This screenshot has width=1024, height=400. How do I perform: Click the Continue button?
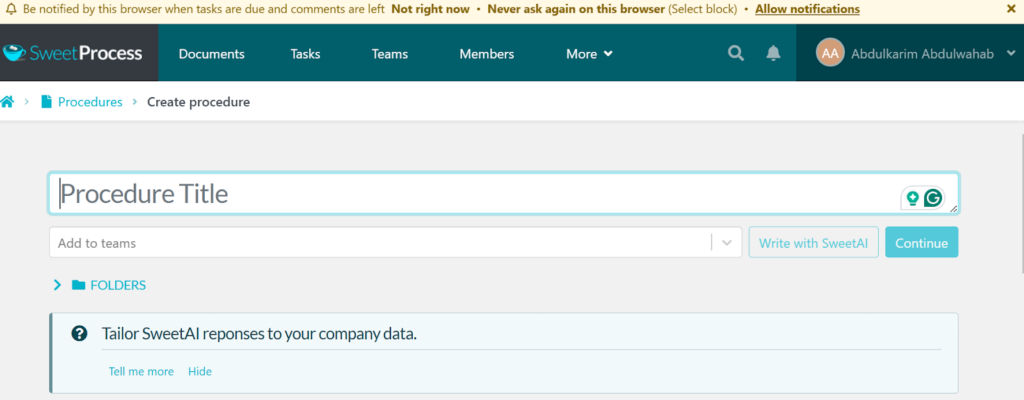[x=921, y=242]
